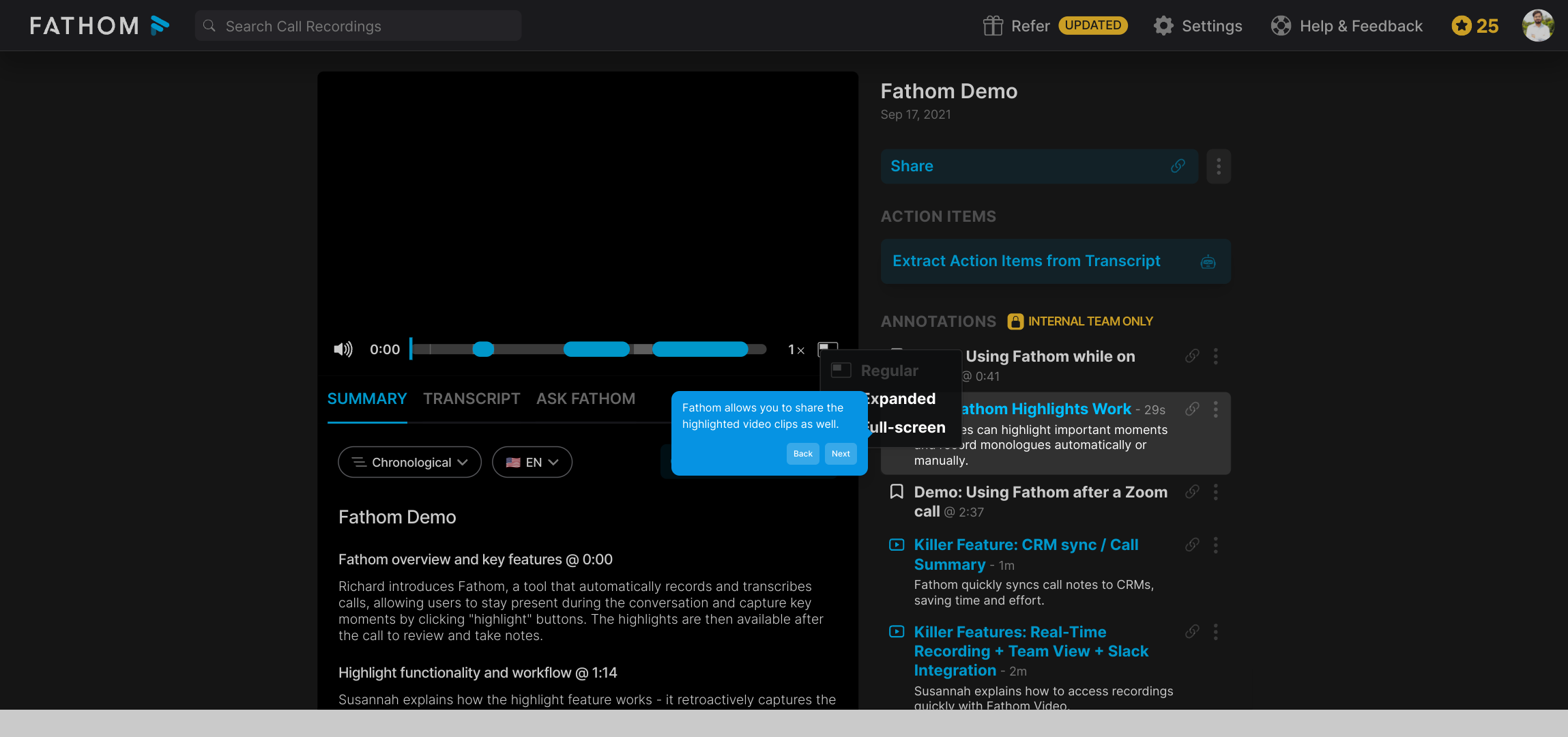1568x737 pixels.
Task: Change the 1x playback speed
Action: point(796,349)
